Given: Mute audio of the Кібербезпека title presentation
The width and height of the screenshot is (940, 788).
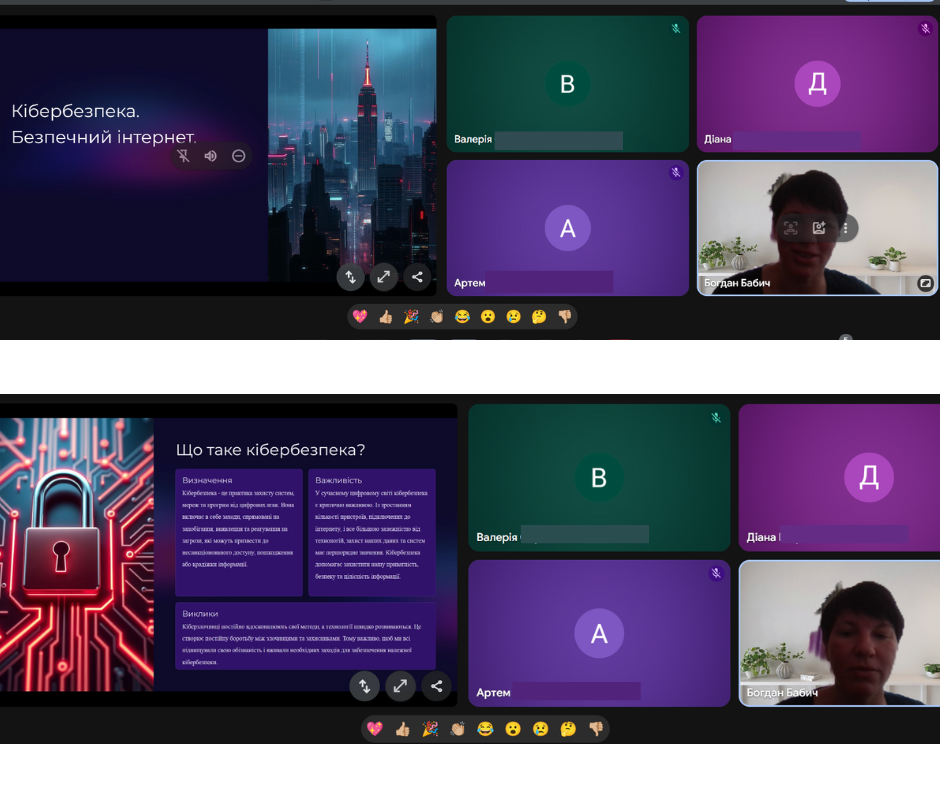Looking at the screenshot, I should (211, 156).
